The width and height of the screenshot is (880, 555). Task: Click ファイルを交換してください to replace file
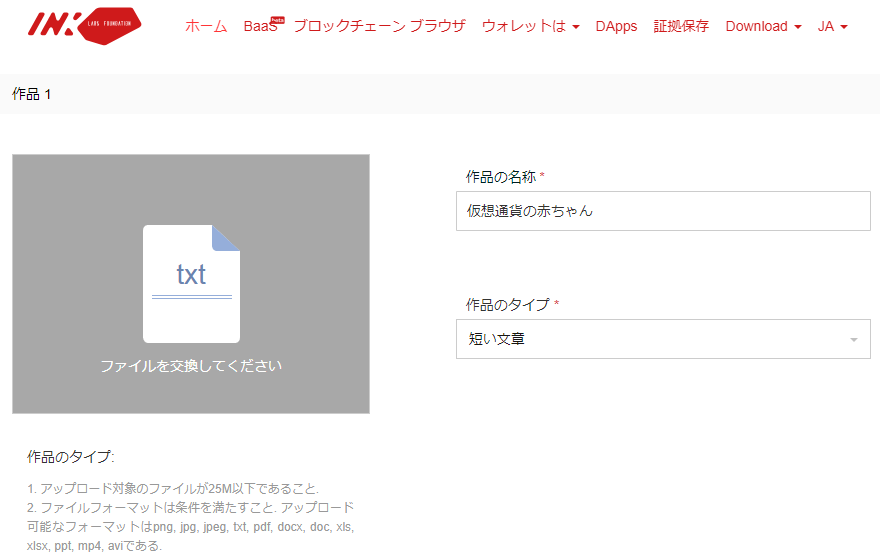point(191,366)
